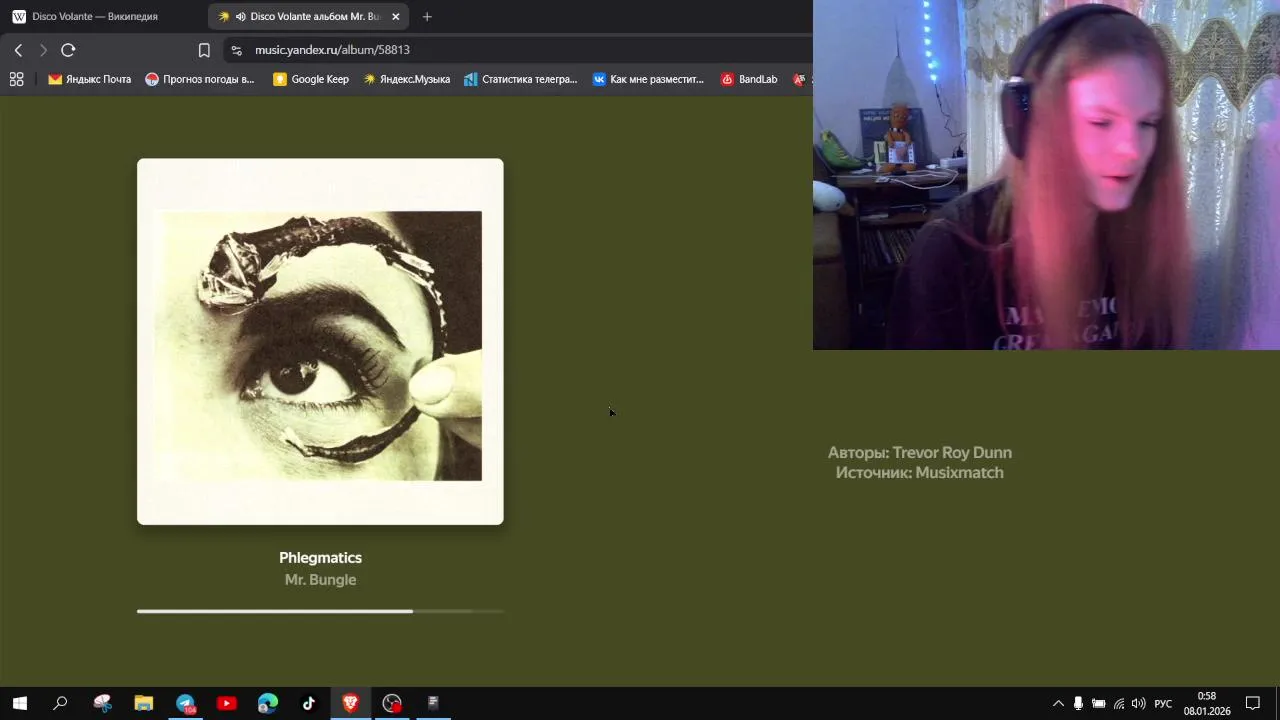1280x720 pixels.
Task: Open Microsoft Edge from the taskbar
Action: (267, 703)
